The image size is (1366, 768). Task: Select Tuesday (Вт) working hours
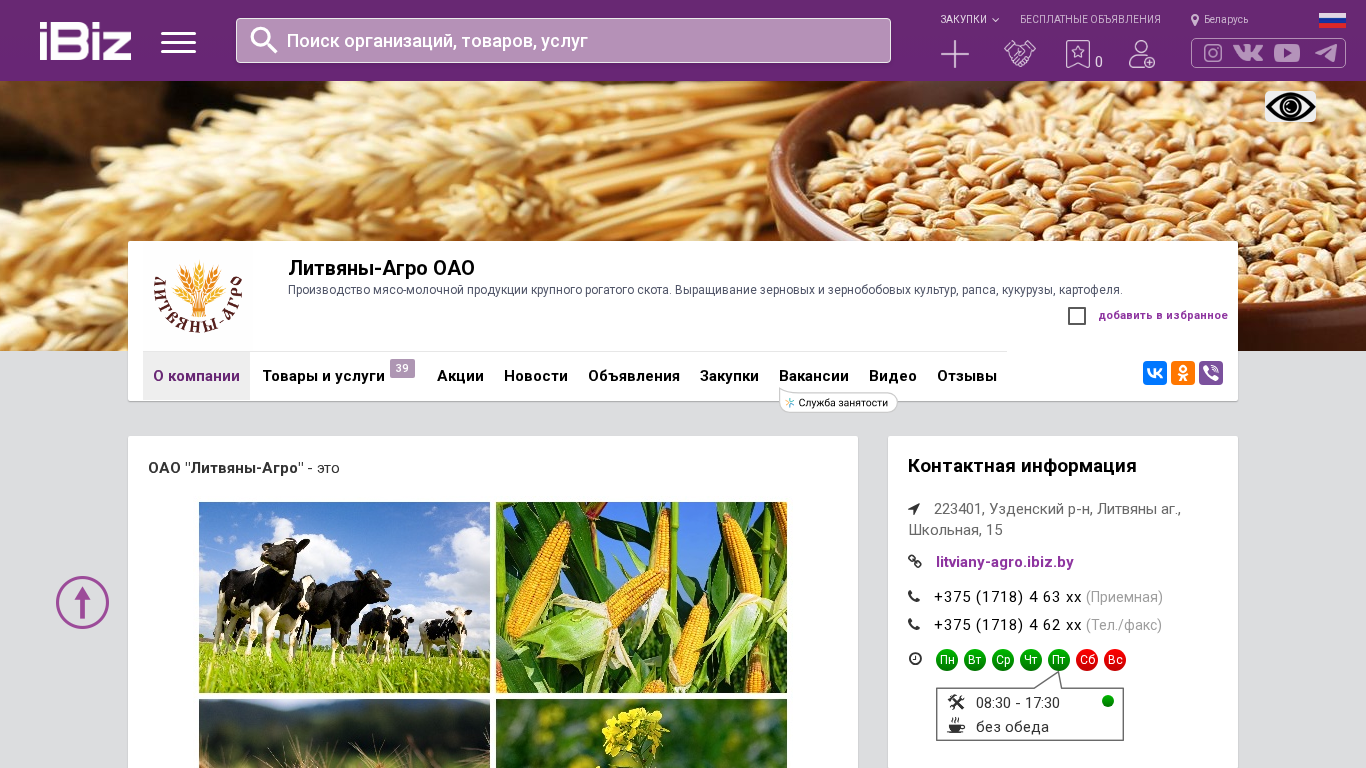[x=975, y=660]
